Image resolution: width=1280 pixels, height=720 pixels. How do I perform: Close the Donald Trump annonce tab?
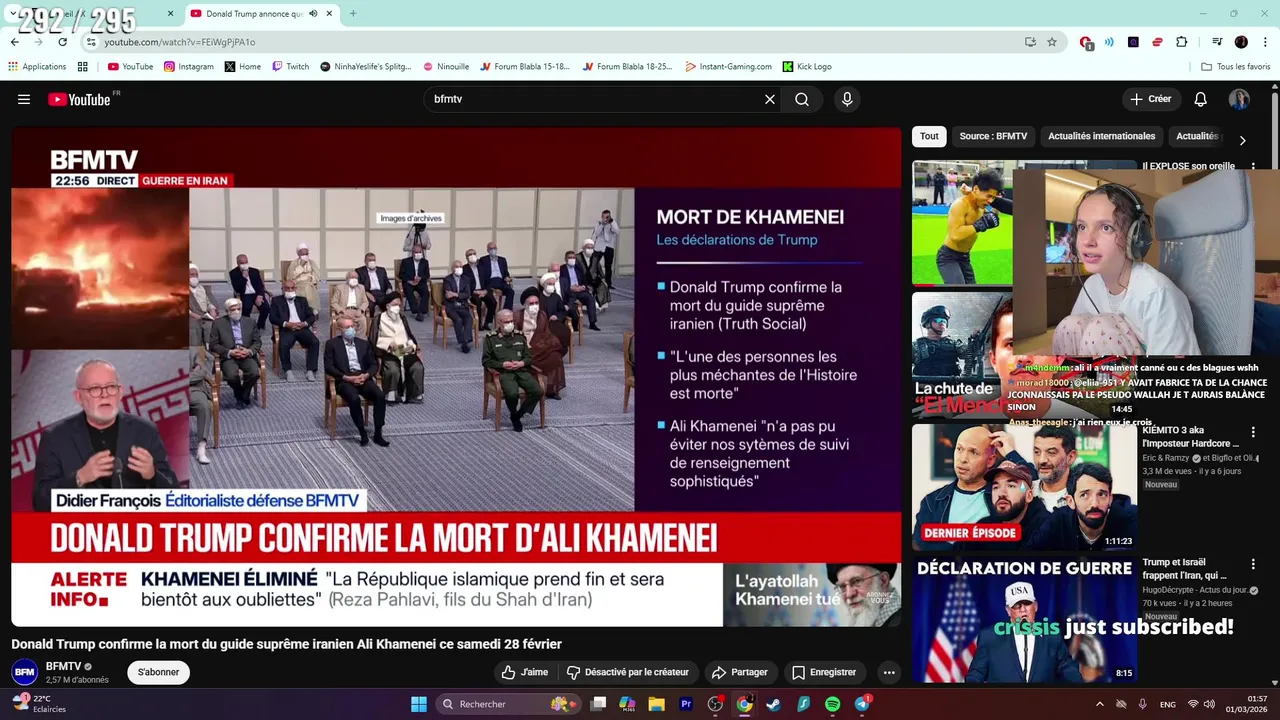(329, 14)
